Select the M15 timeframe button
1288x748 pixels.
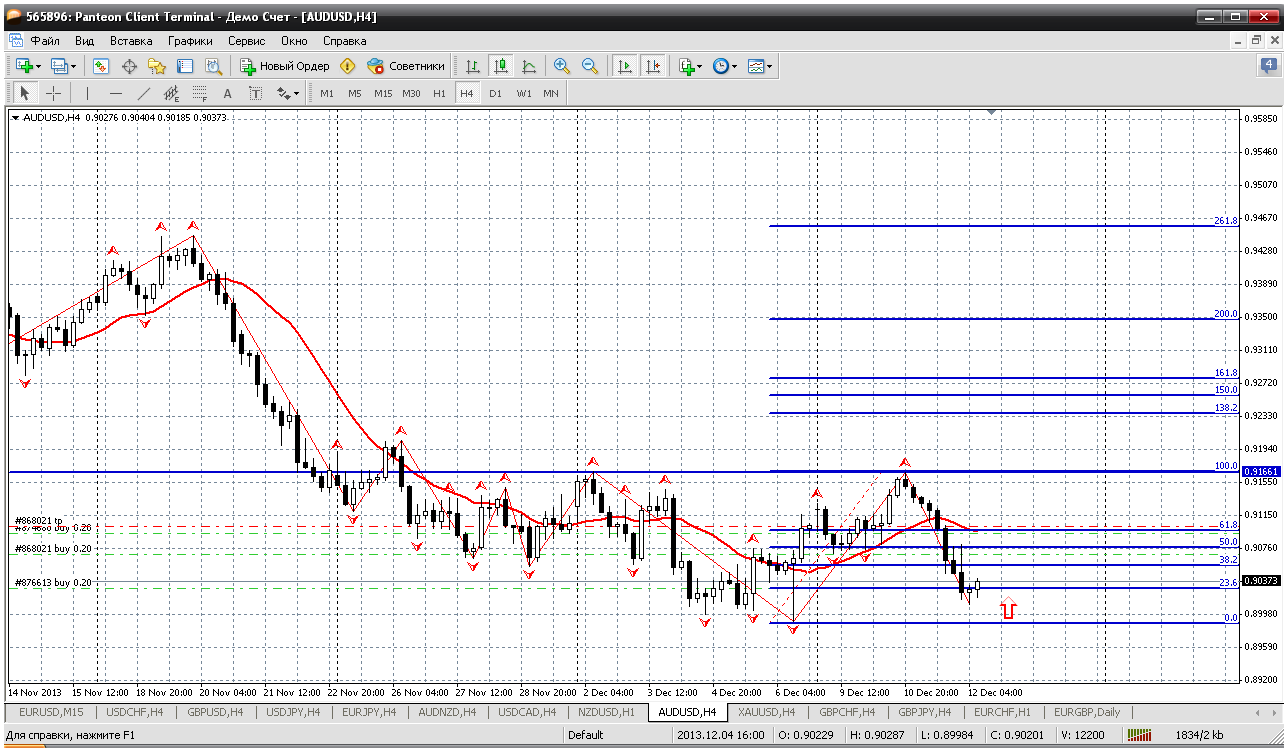click(x=383, y=93)
